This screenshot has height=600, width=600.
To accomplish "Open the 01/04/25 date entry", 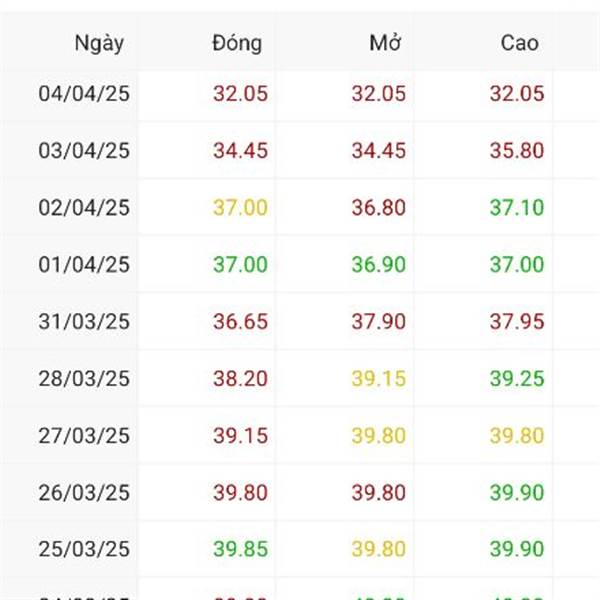I will coord(84,265).
